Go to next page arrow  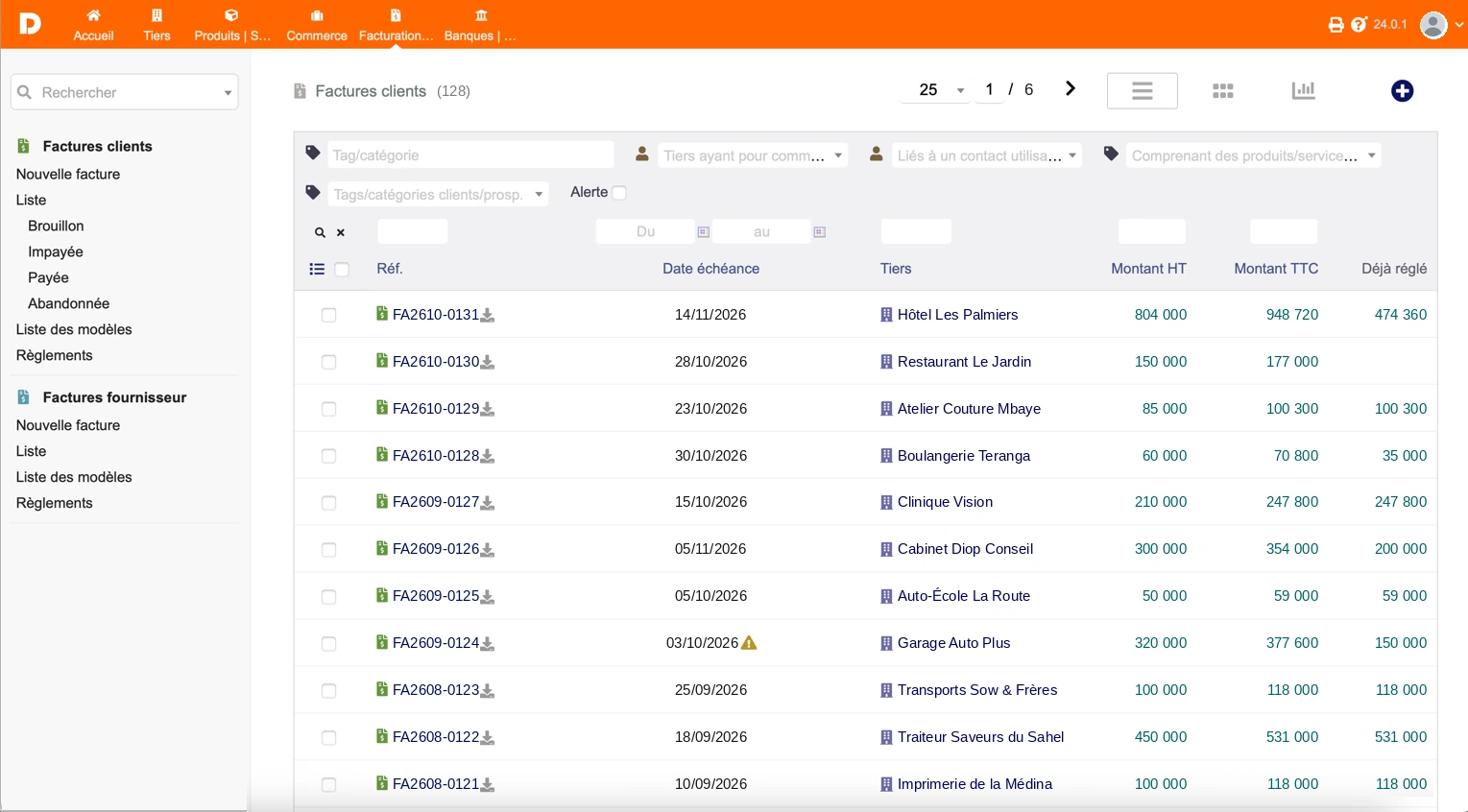[1071, 89]
